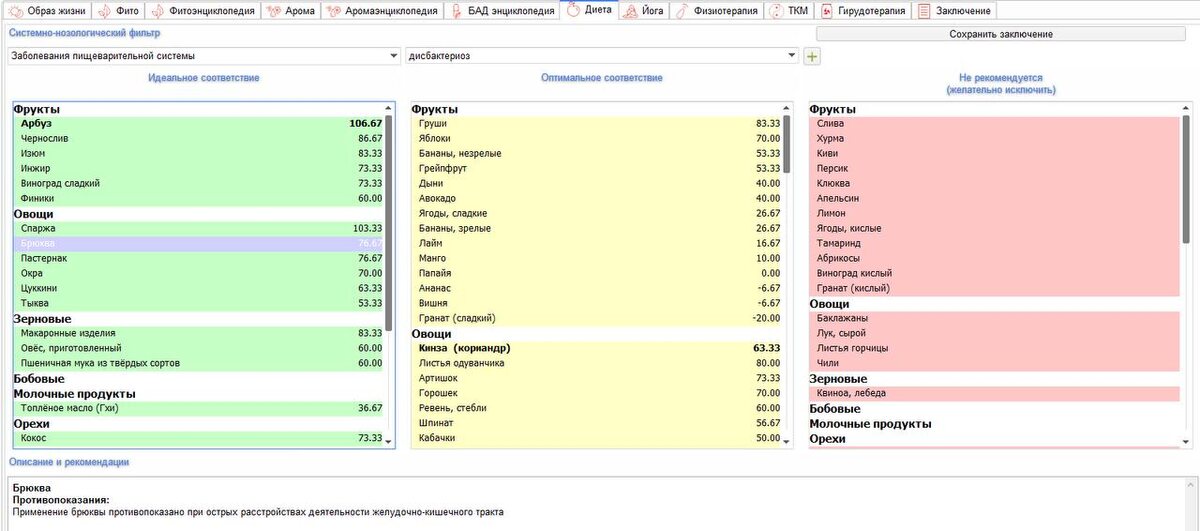Select the Артишок row
Screen dimensions: 1200x531
pos(597,378)
